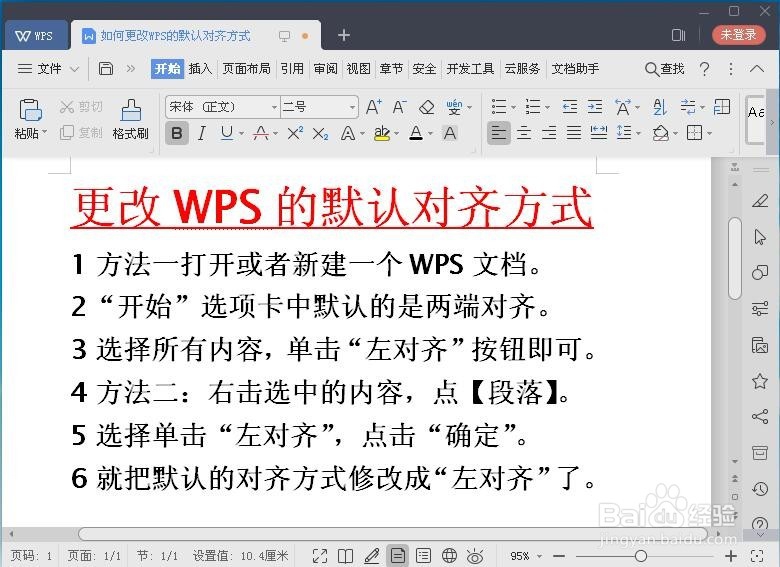Save the document with floppy icon
Image resolution: width=780 pixels, height=567 pixels.
pos(105,68)
